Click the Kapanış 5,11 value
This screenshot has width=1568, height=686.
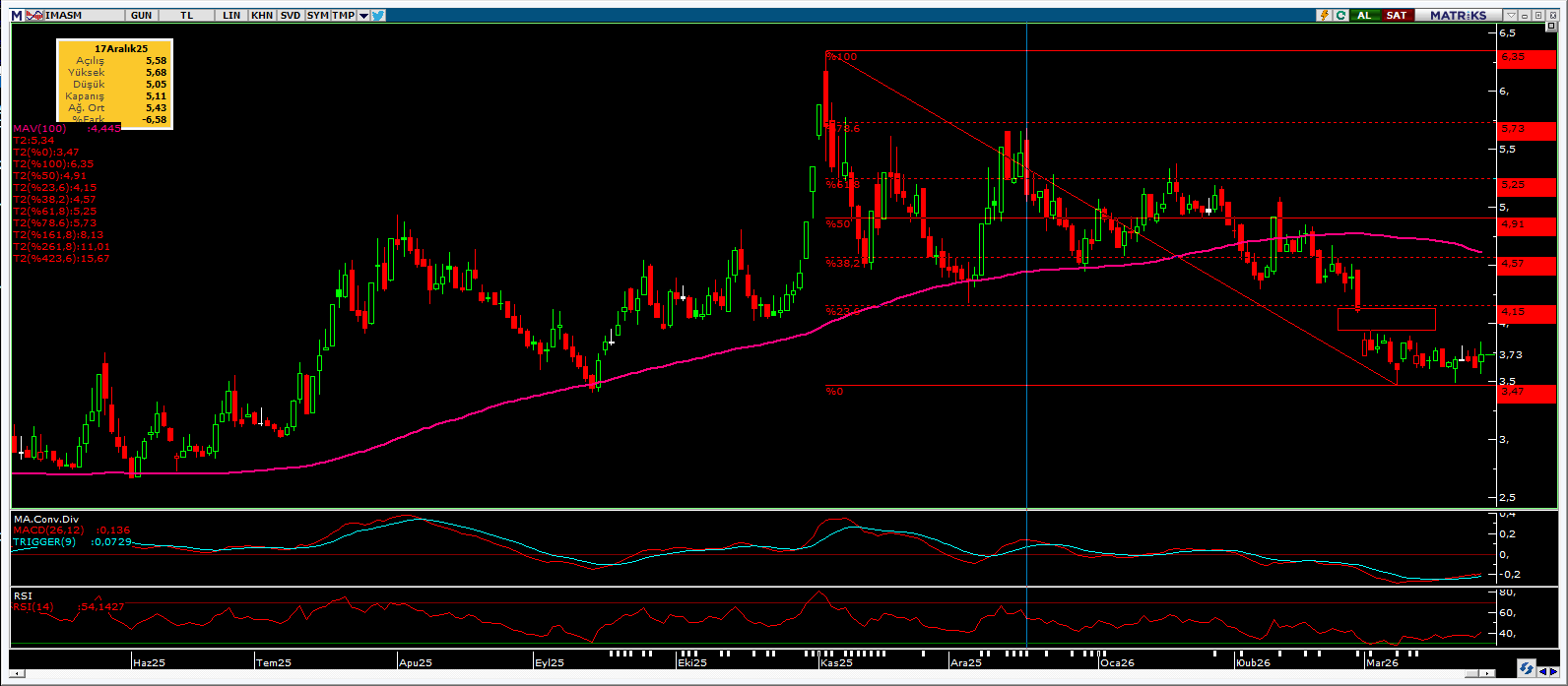(156, 96)
